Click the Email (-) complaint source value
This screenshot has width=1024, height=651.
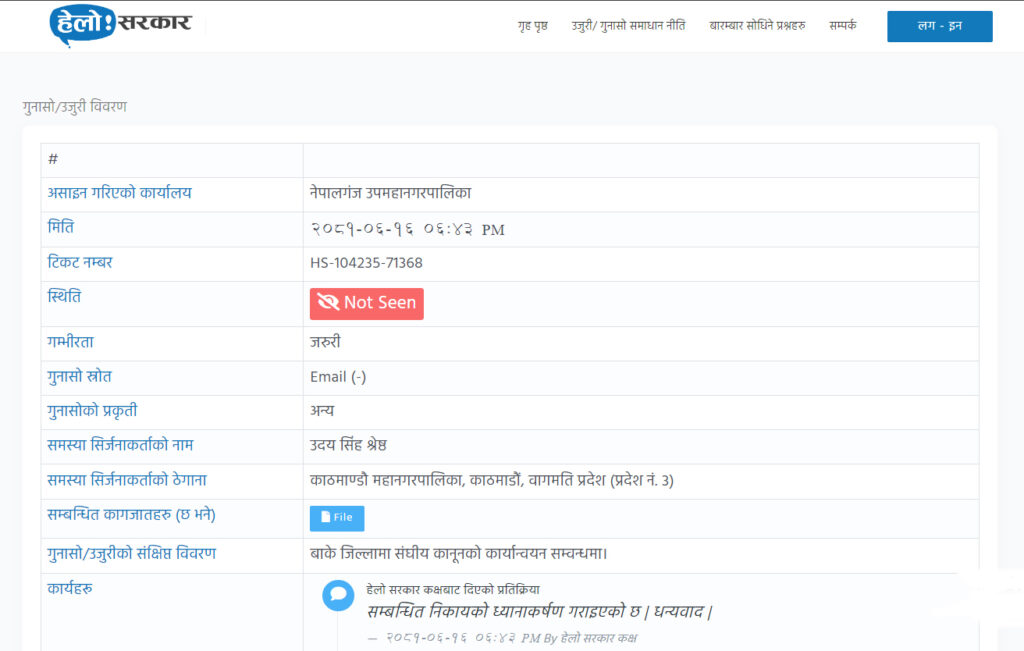point(338,377)
